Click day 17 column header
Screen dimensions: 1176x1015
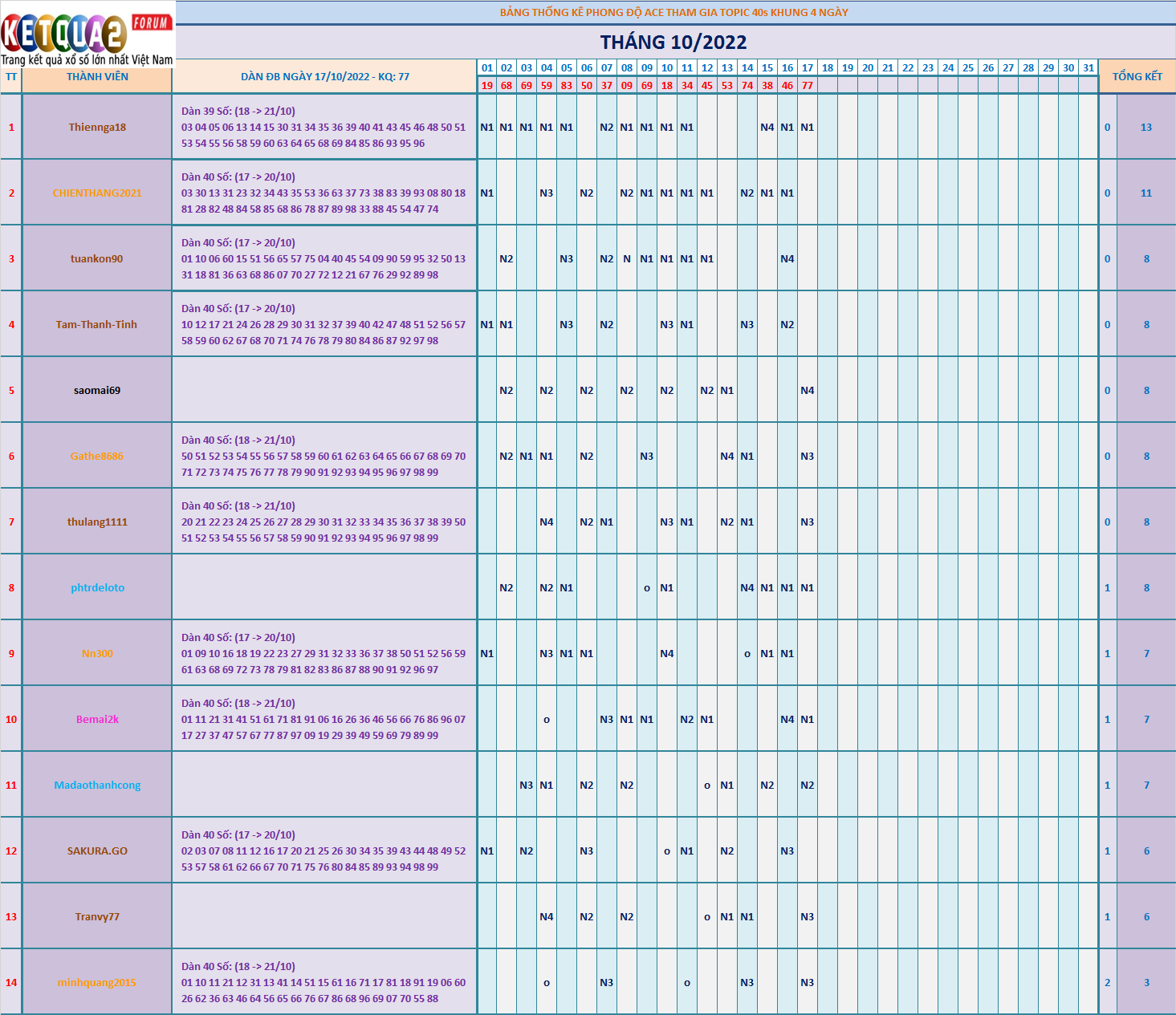(x=808, y=68)
